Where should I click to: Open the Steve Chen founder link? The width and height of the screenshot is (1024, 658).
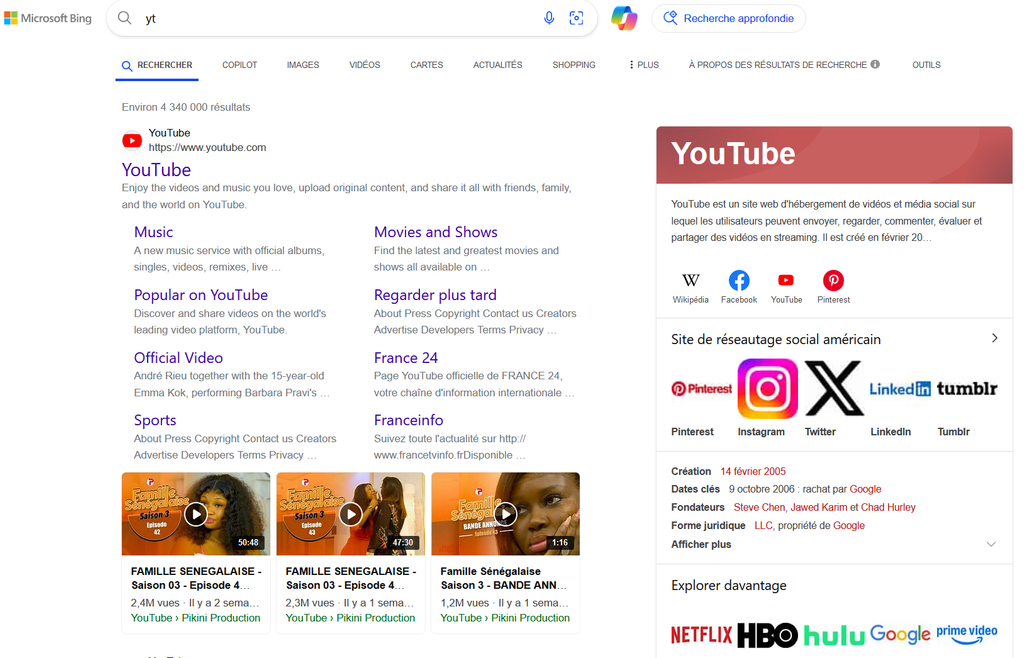(x=760, y=507)
